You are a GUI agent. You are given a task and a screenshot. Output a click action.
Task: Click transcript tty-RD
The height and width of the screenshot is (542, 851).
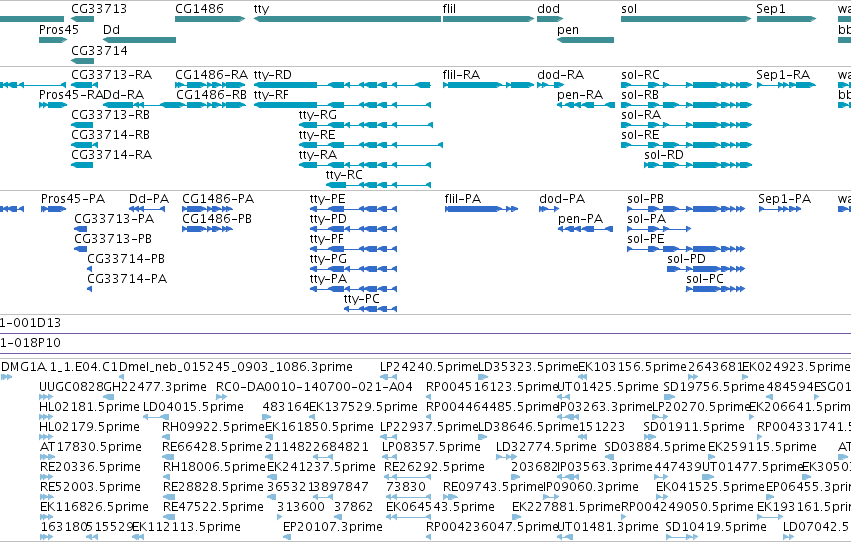click(x=342, y=85)
